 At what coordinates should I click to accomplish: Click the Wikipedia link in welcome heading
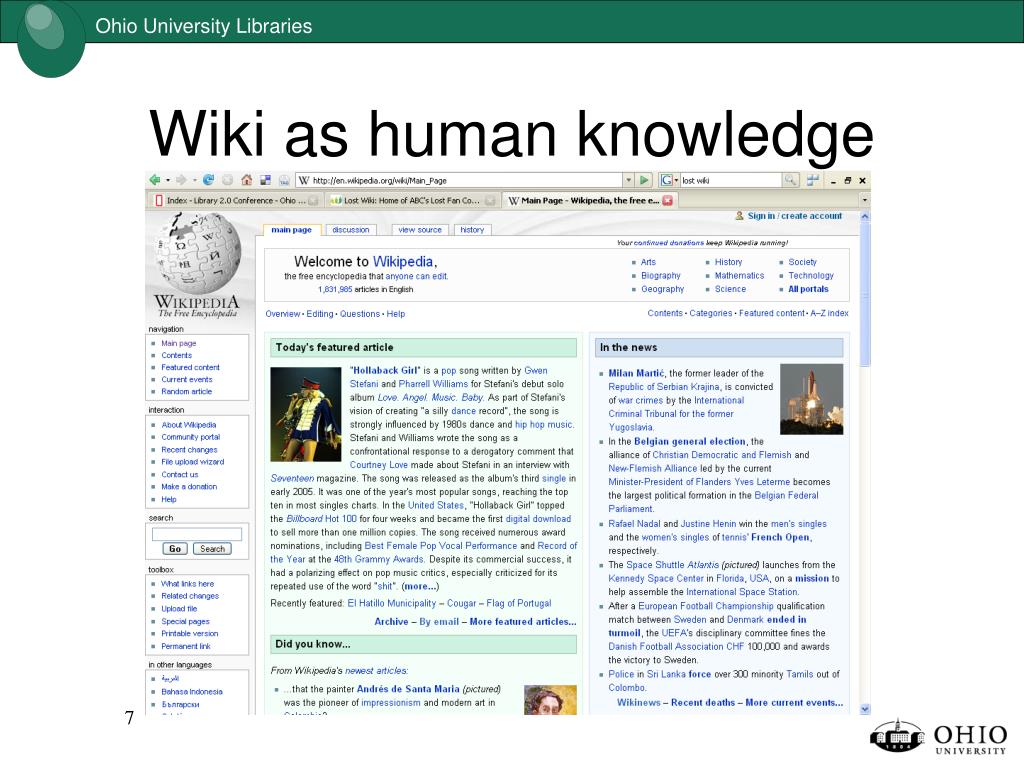403,261
